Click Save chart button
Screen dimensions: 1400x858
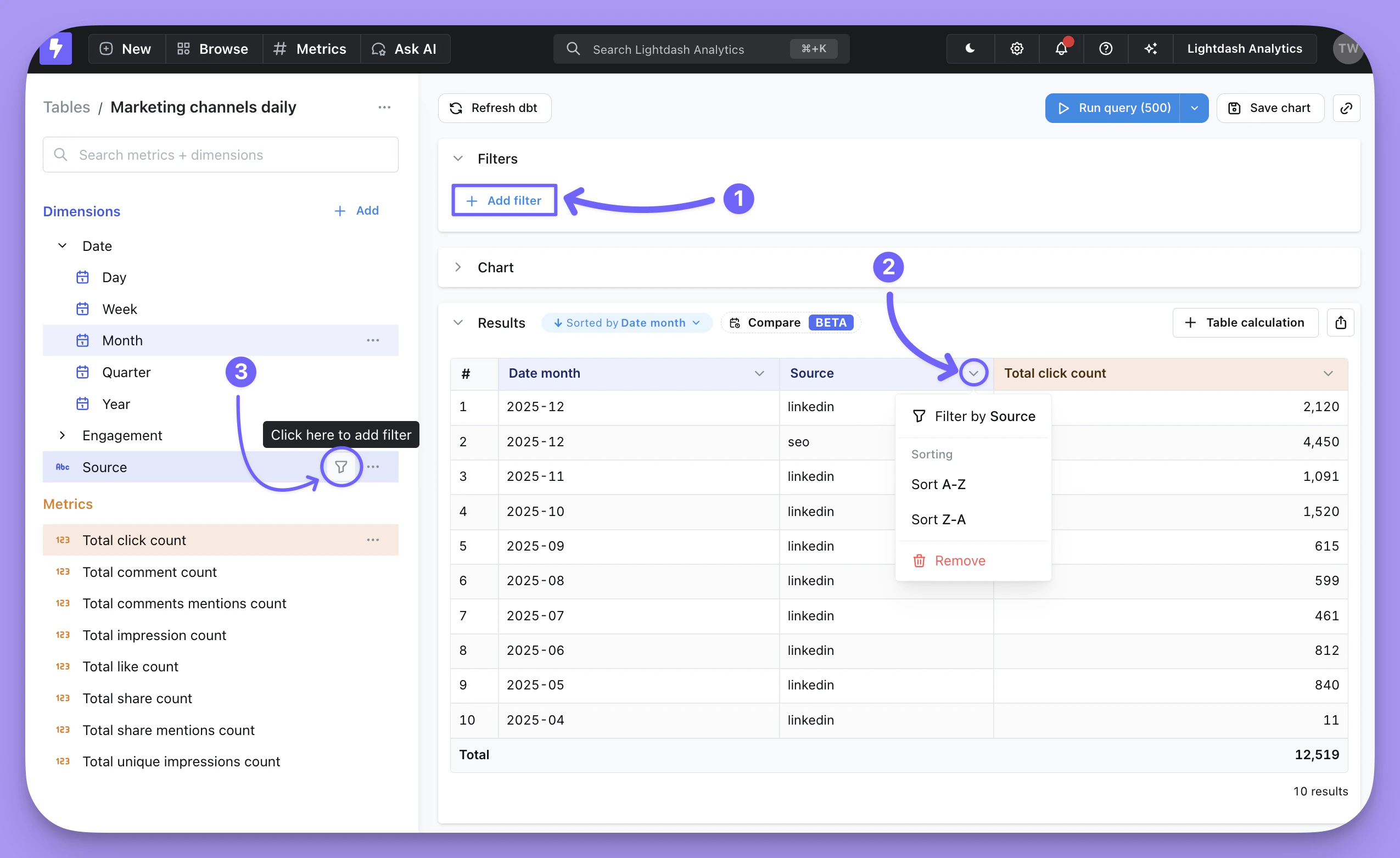1270,108
